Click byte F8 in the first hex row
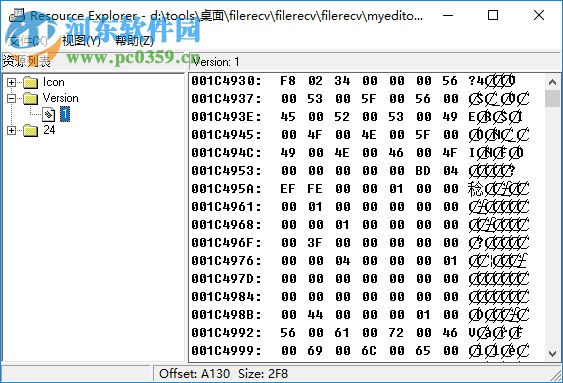The width and height of the screenshot is (563, 383). 288,81
